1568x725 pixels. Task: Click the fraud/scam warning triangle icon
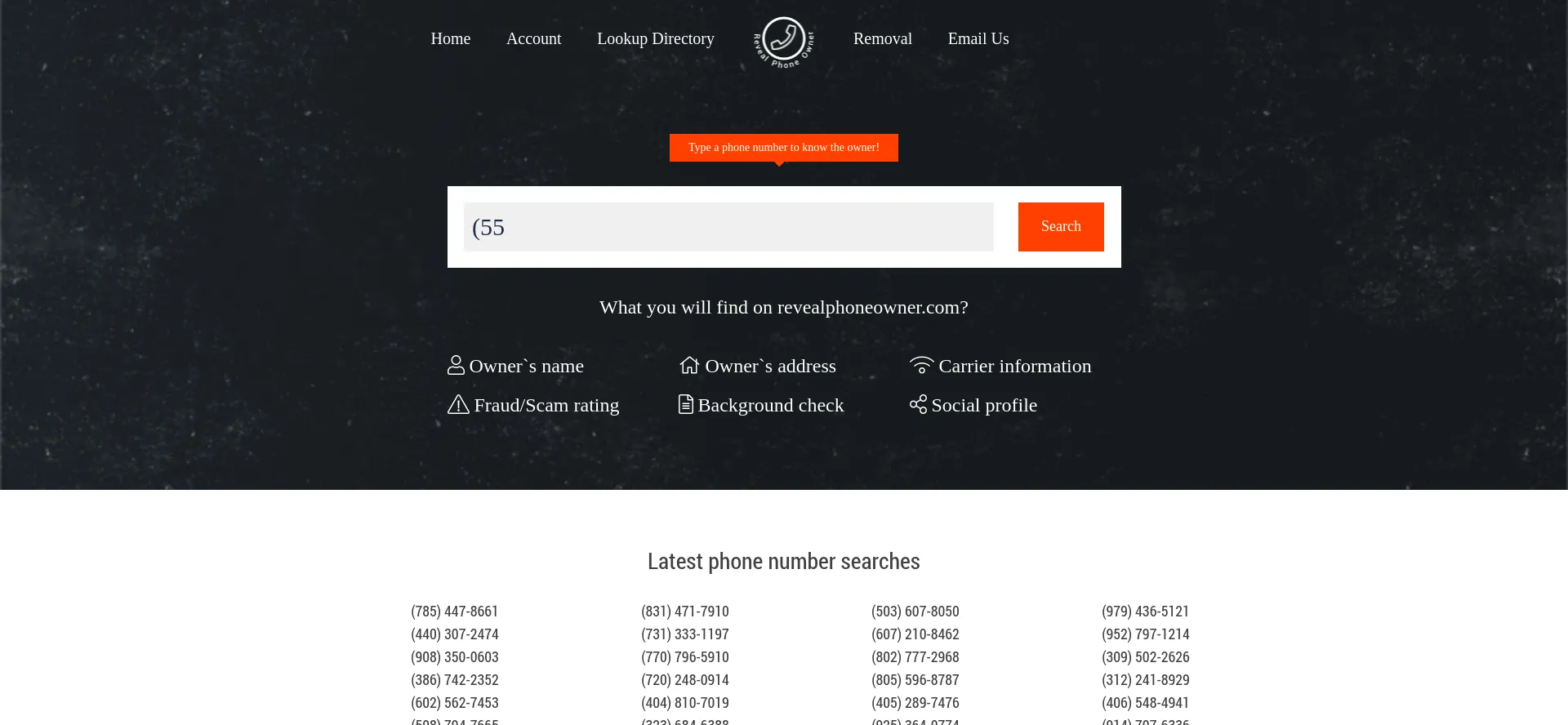458,404
